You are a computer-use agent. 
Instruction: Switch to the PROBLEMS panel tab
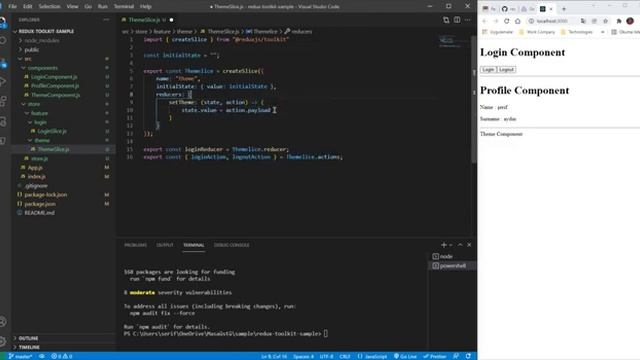click(x=135, y=245)
